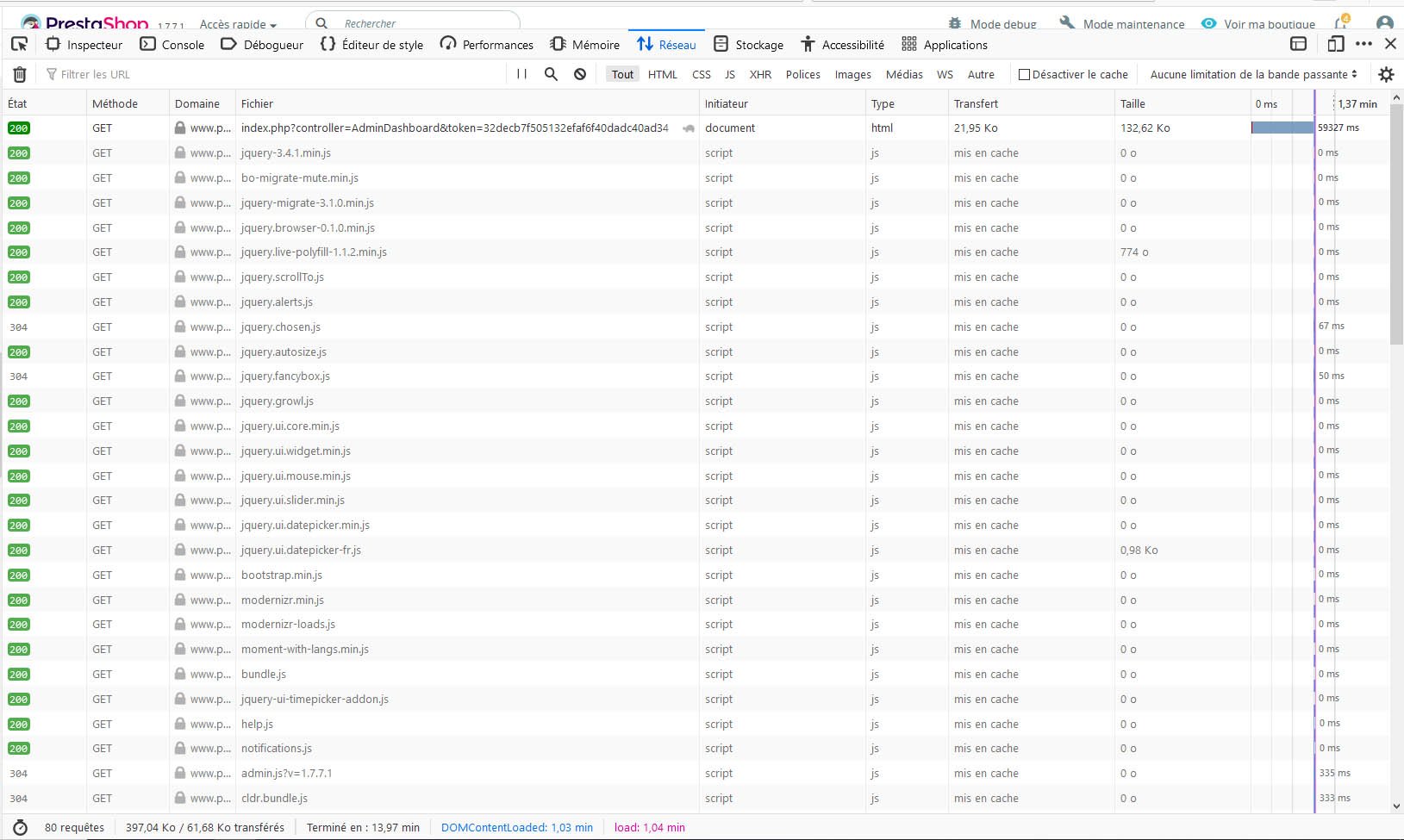This screenshot has width=1404, height=840.
Task: Filter requests by XHR
Action: coord(760,75)
